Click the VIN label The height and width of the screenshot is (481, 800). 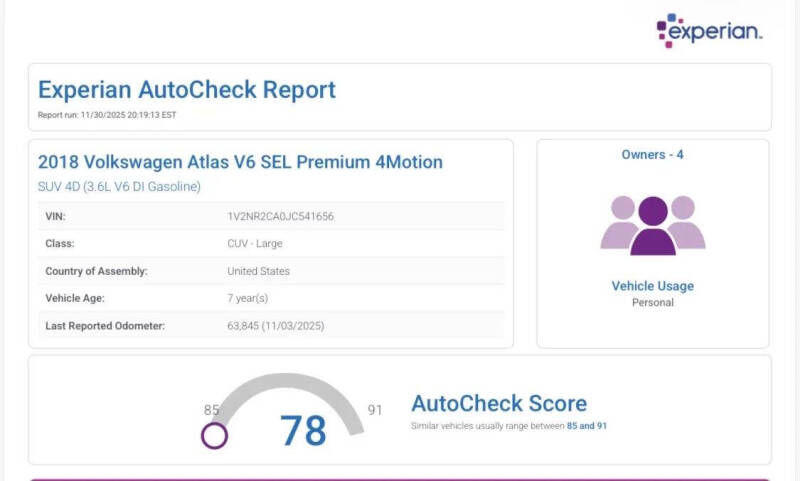[x=55, y=216]
